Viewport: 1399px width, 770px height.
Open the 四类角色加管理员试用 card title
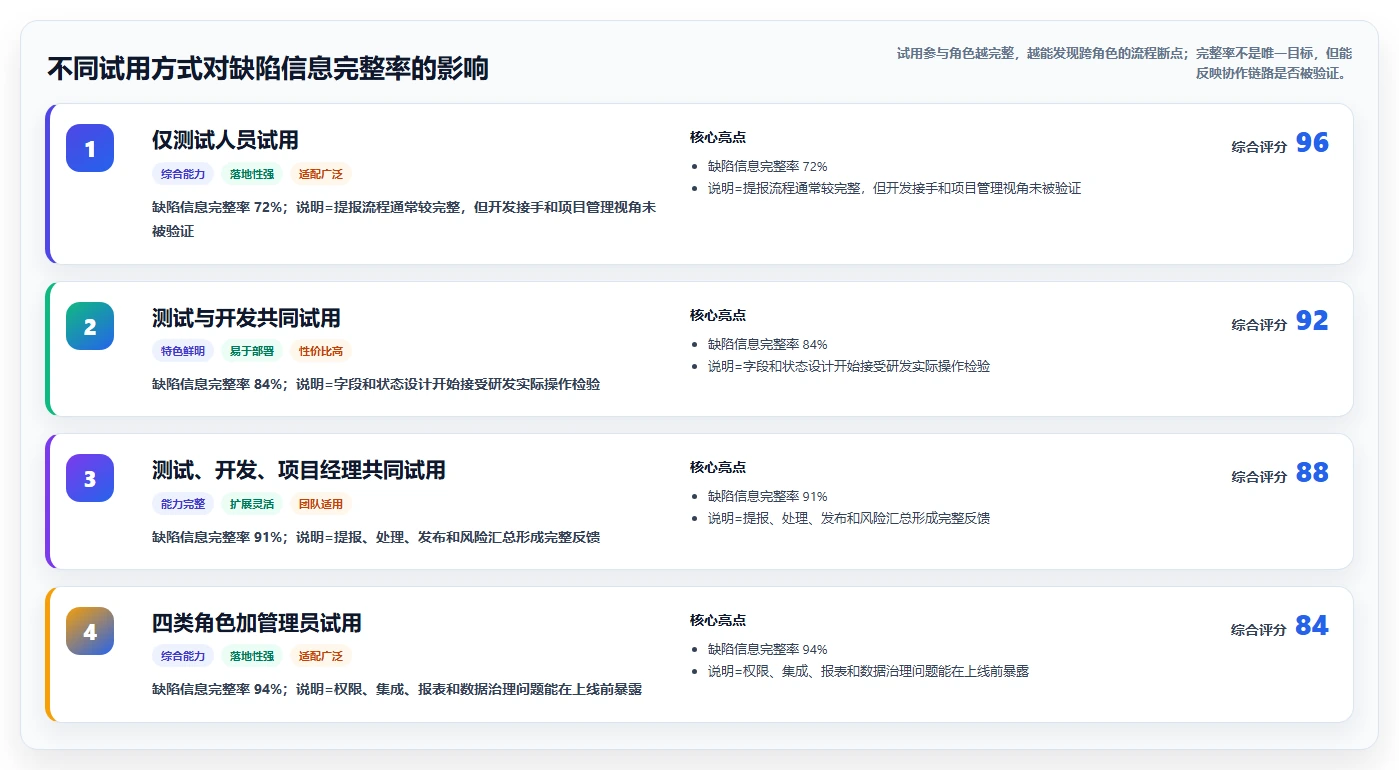pyautogui.click(x=257, y=623)
